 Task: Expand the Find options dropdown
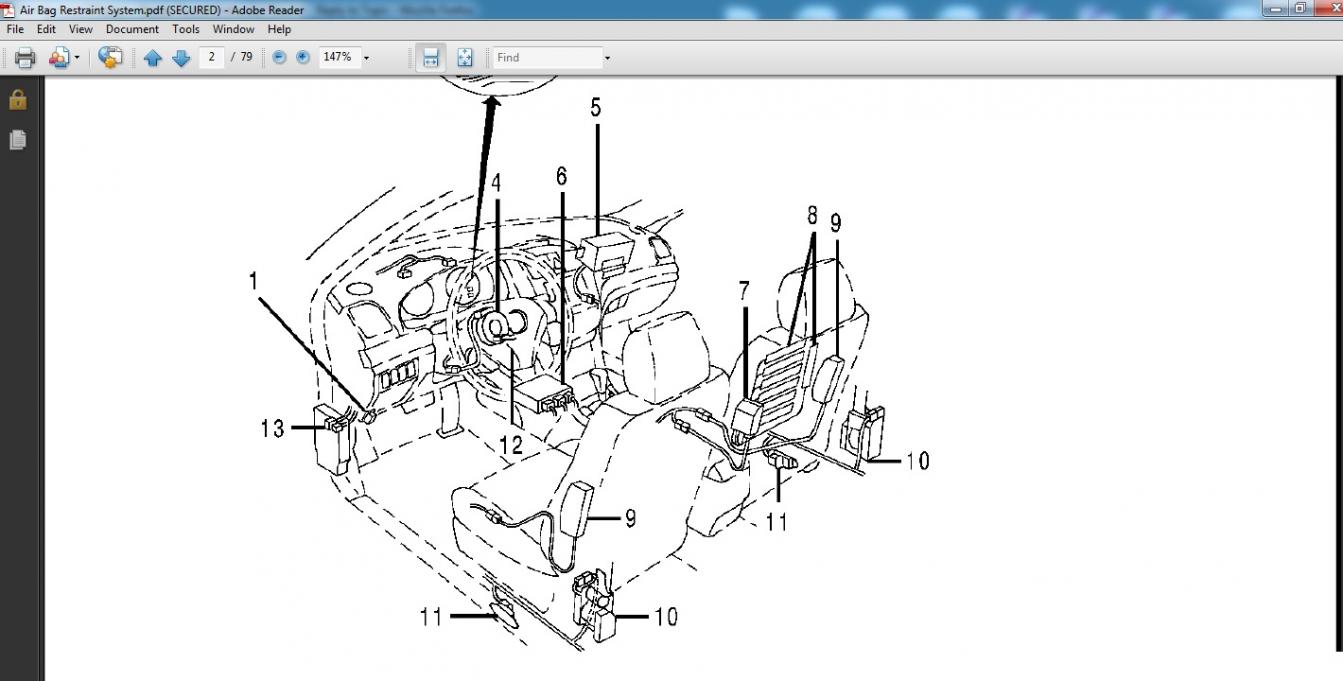pyautogui.click(x=607, y=58)
